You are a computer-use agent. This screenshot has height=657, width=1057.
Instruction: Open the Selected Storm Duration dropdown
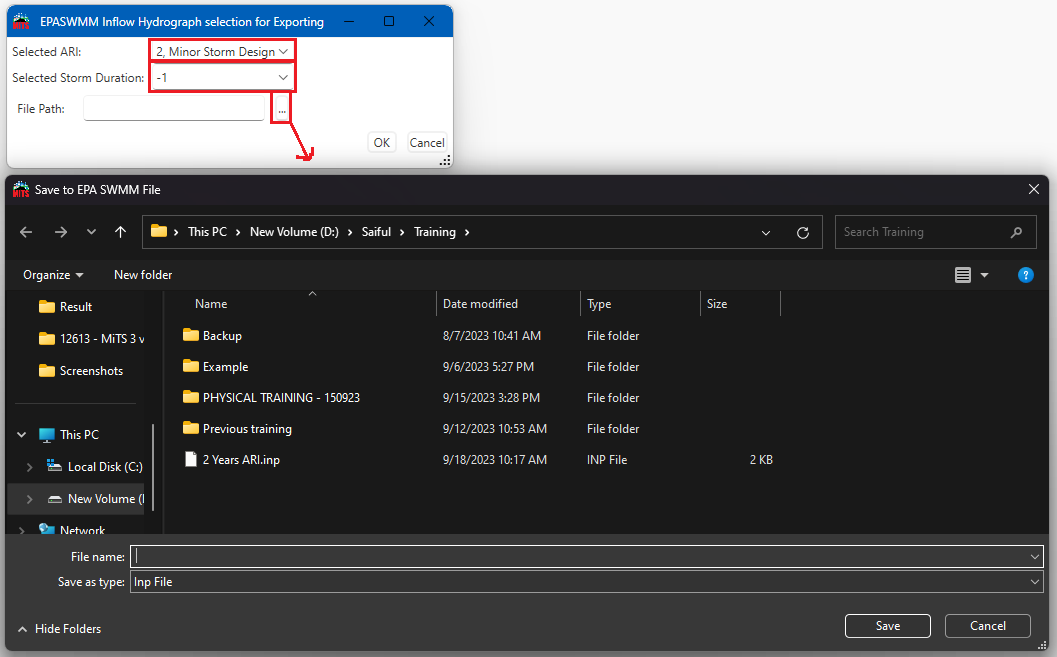[x=222, y=77]
